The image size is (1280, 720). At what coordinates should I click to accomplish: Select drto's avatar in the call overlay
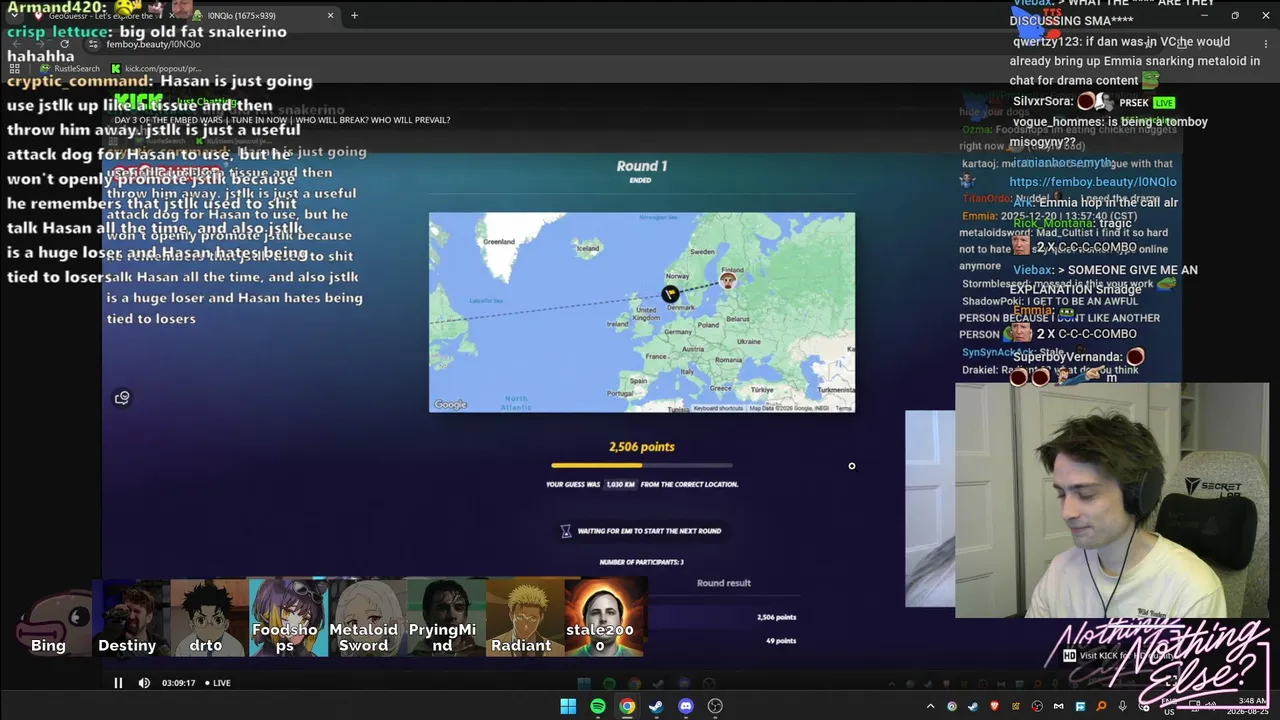[209, 617]
